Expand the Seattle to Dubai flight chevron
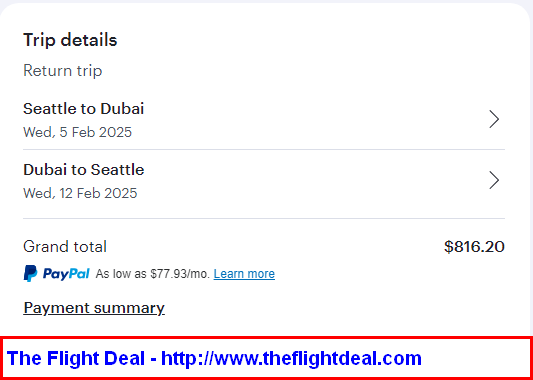This screenshot has height=380, width=533. pos(494,119)
